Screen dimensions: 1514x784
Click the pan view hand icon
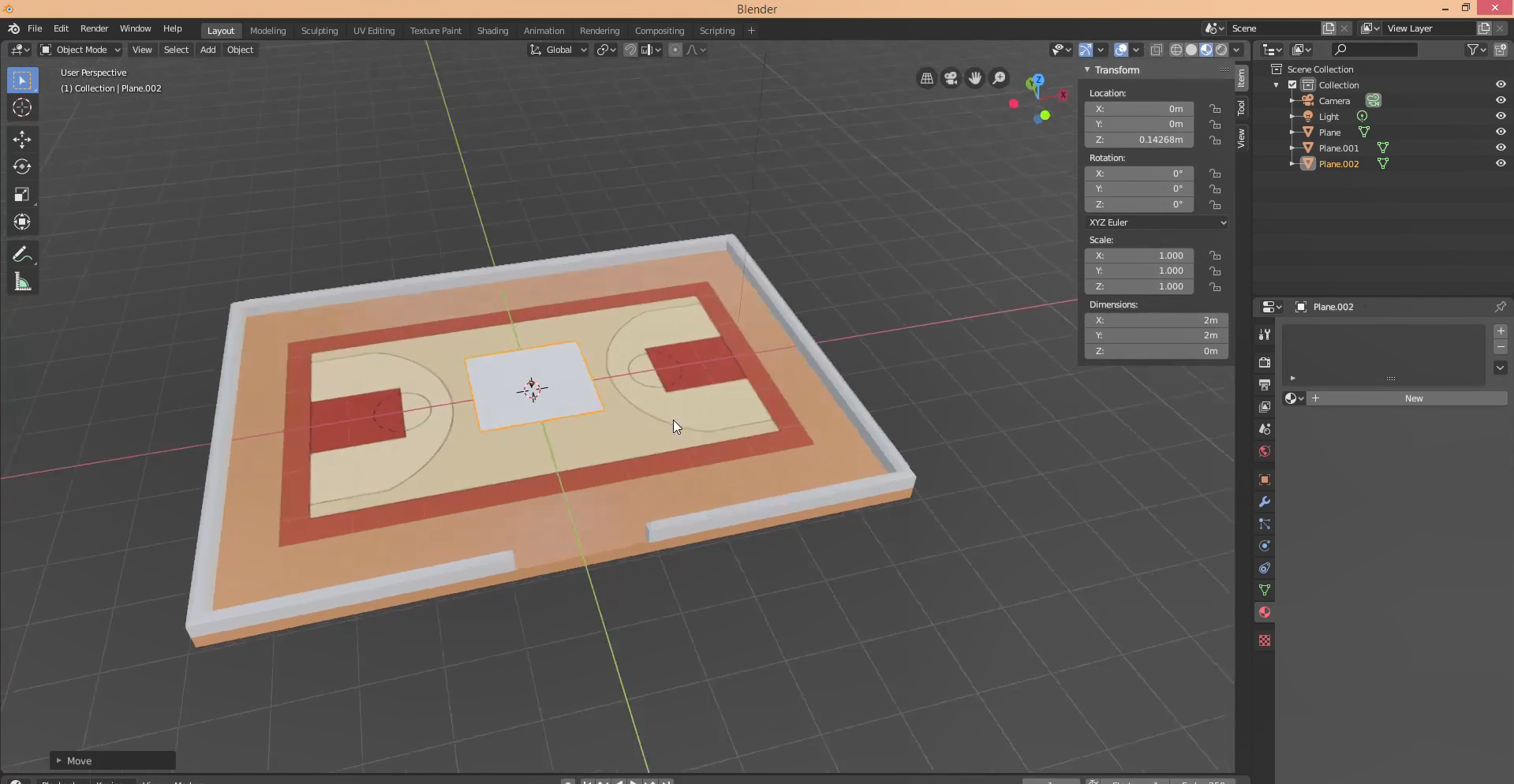pyautogui.click(x=975, y=78)
